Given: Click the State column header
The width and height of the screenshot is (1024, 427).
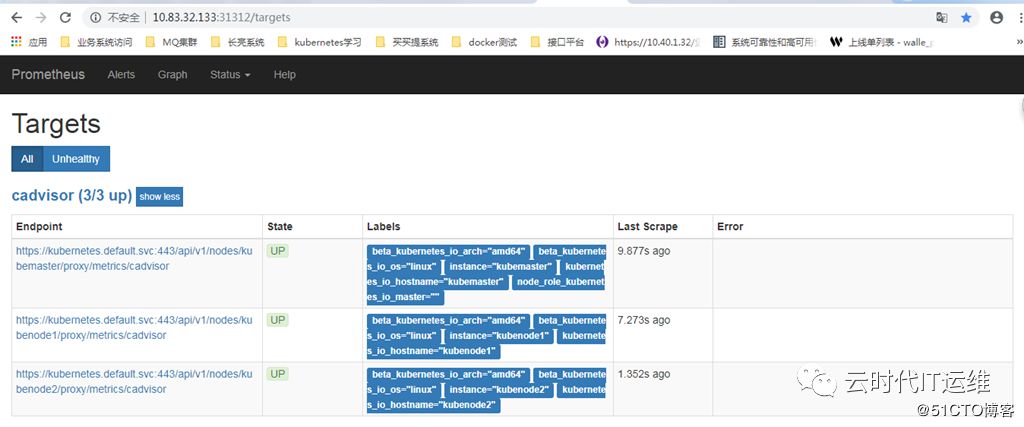Looking at the screenshot, I should click(x=280, y=227).
